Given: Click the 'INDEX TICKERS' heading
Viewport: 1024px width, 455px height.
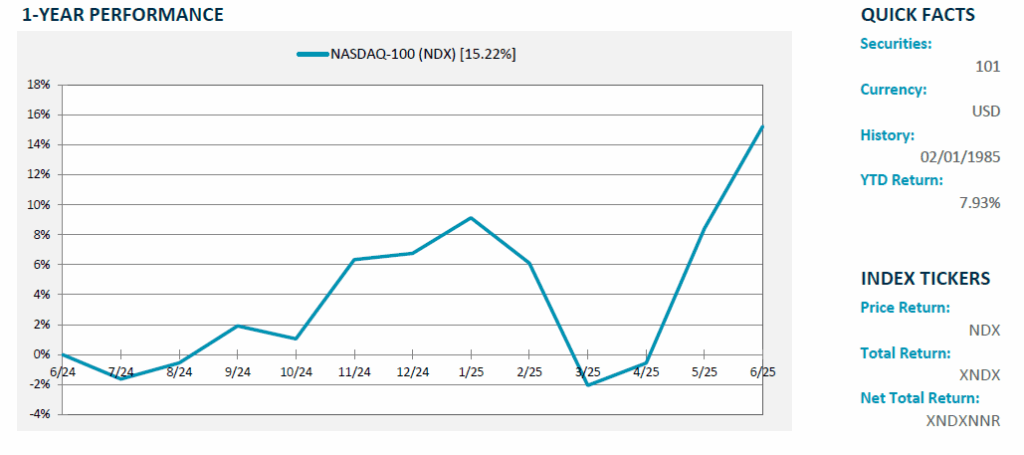Looking at the screenshot, I should click(x=925, y=279).
